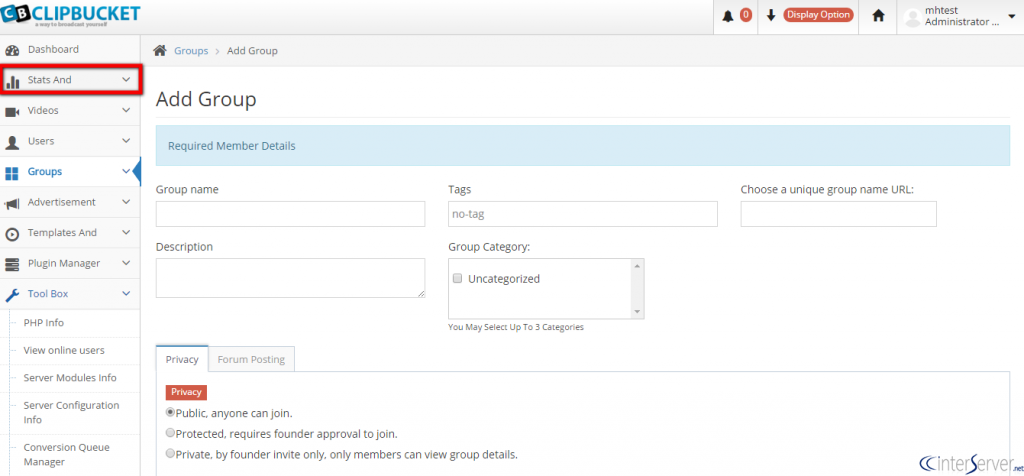1024x476 pixels.
Task: Click the Videos camera icon
Action: 12,112
